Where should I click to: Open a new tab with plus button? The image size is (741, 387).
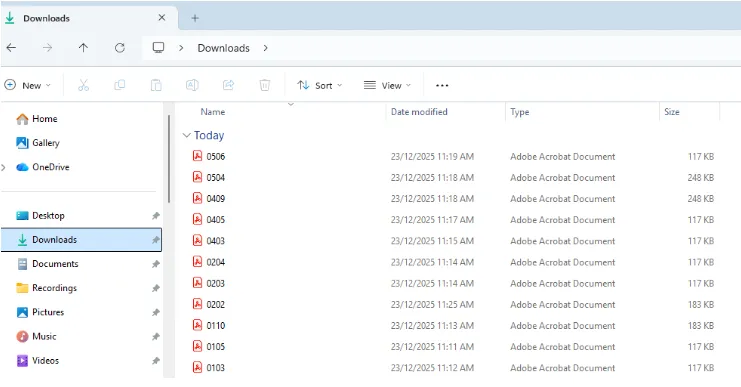point(195,18)
